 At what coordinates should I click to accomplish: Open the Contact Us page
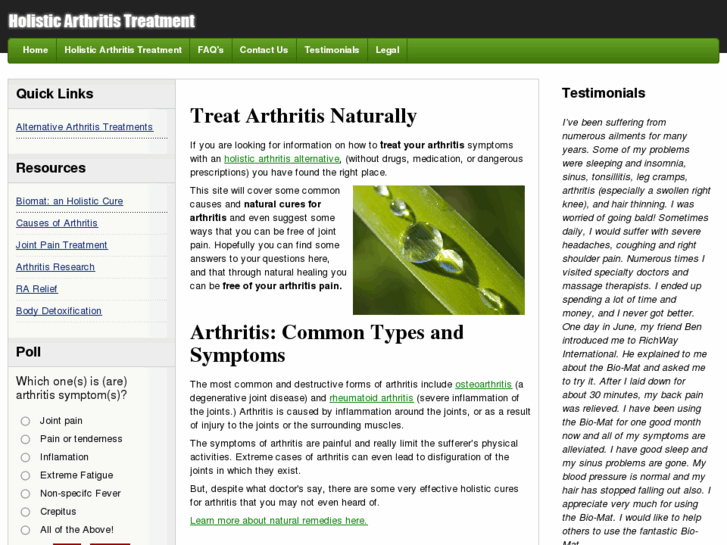coord(264,50)
